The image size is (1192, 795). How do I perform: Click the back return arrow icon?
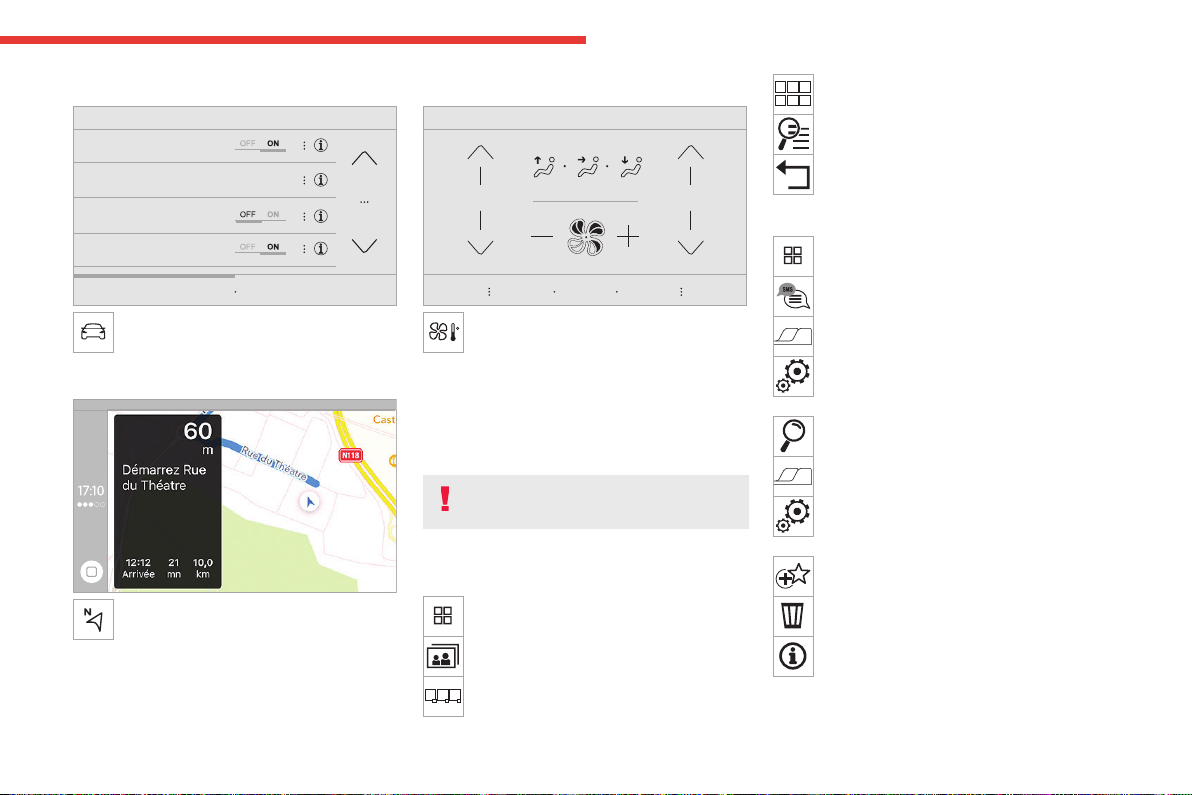click(793, 175)
